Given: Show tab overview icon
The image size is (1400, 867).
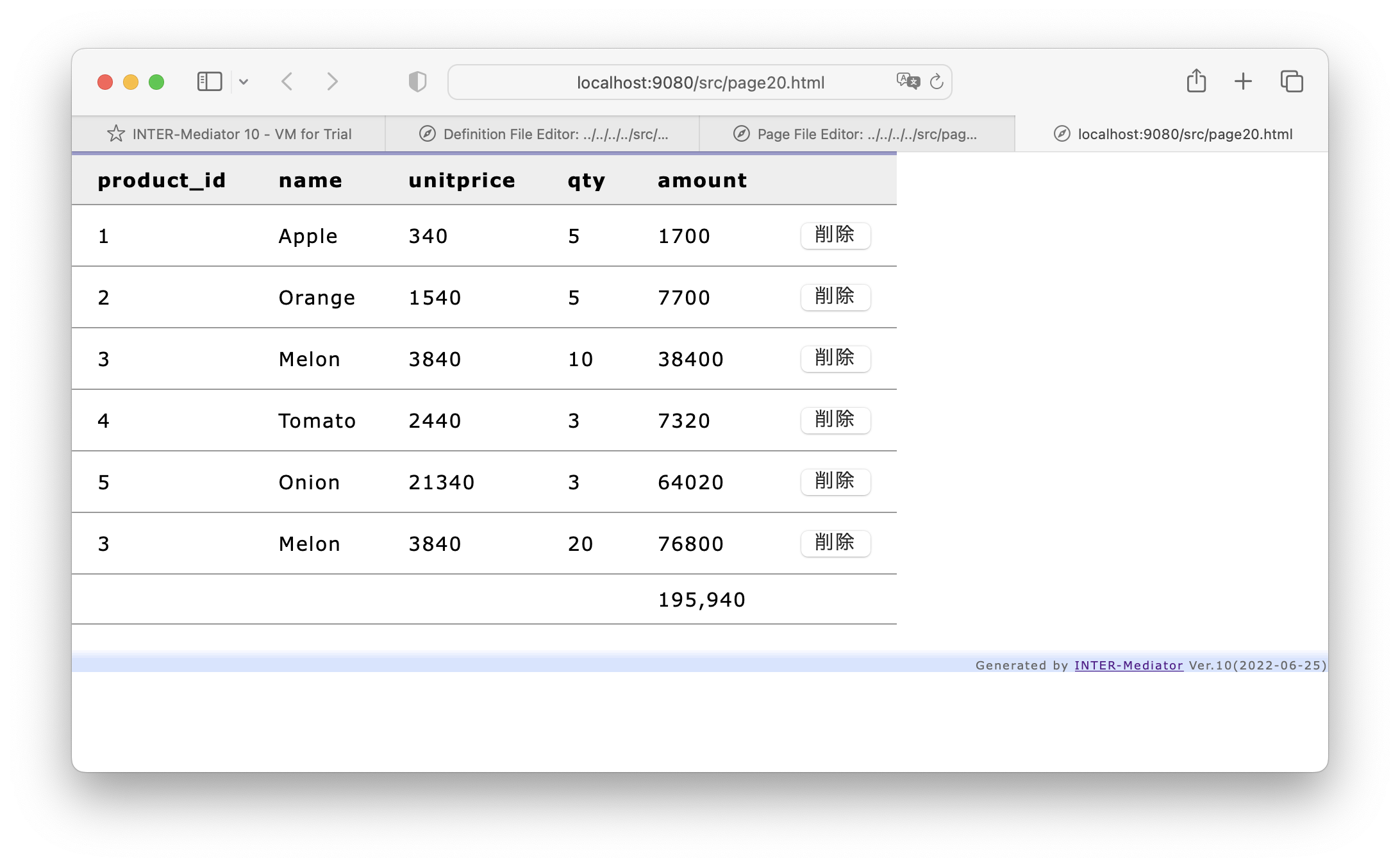Looking at the screenshot, I should point(1292,81).
